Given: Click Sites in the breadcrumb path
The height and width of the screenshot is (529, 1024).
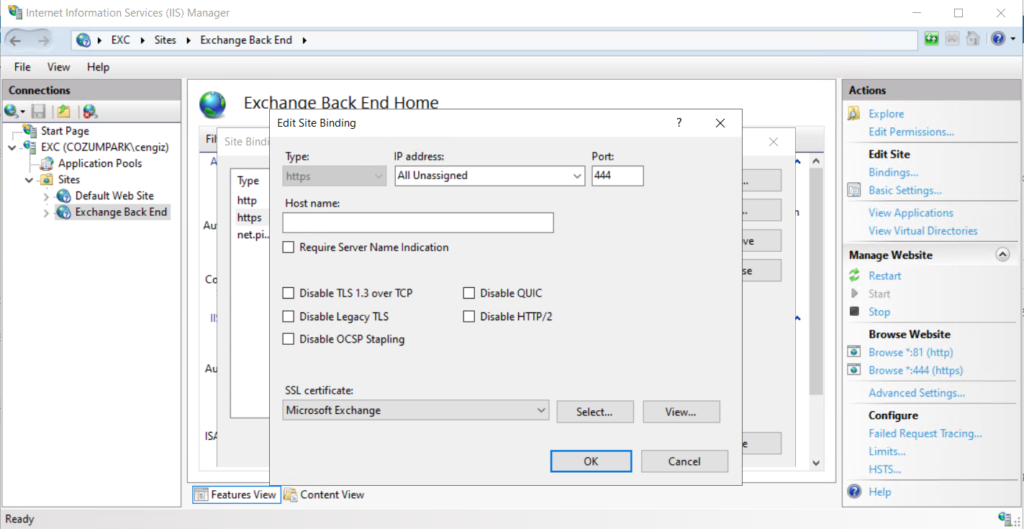Looking at the screenshot, I should 165,40.
